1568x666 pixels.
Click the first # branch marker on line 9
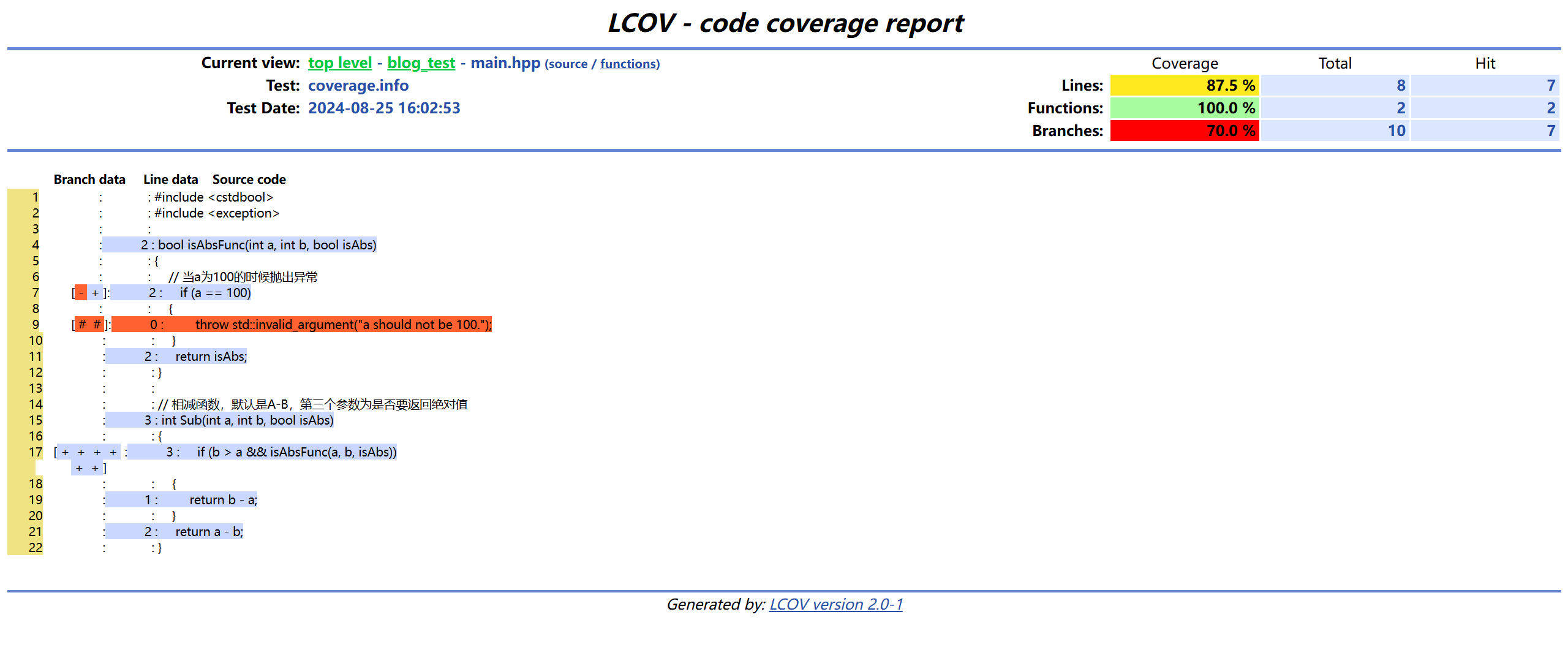pos(83,324)
